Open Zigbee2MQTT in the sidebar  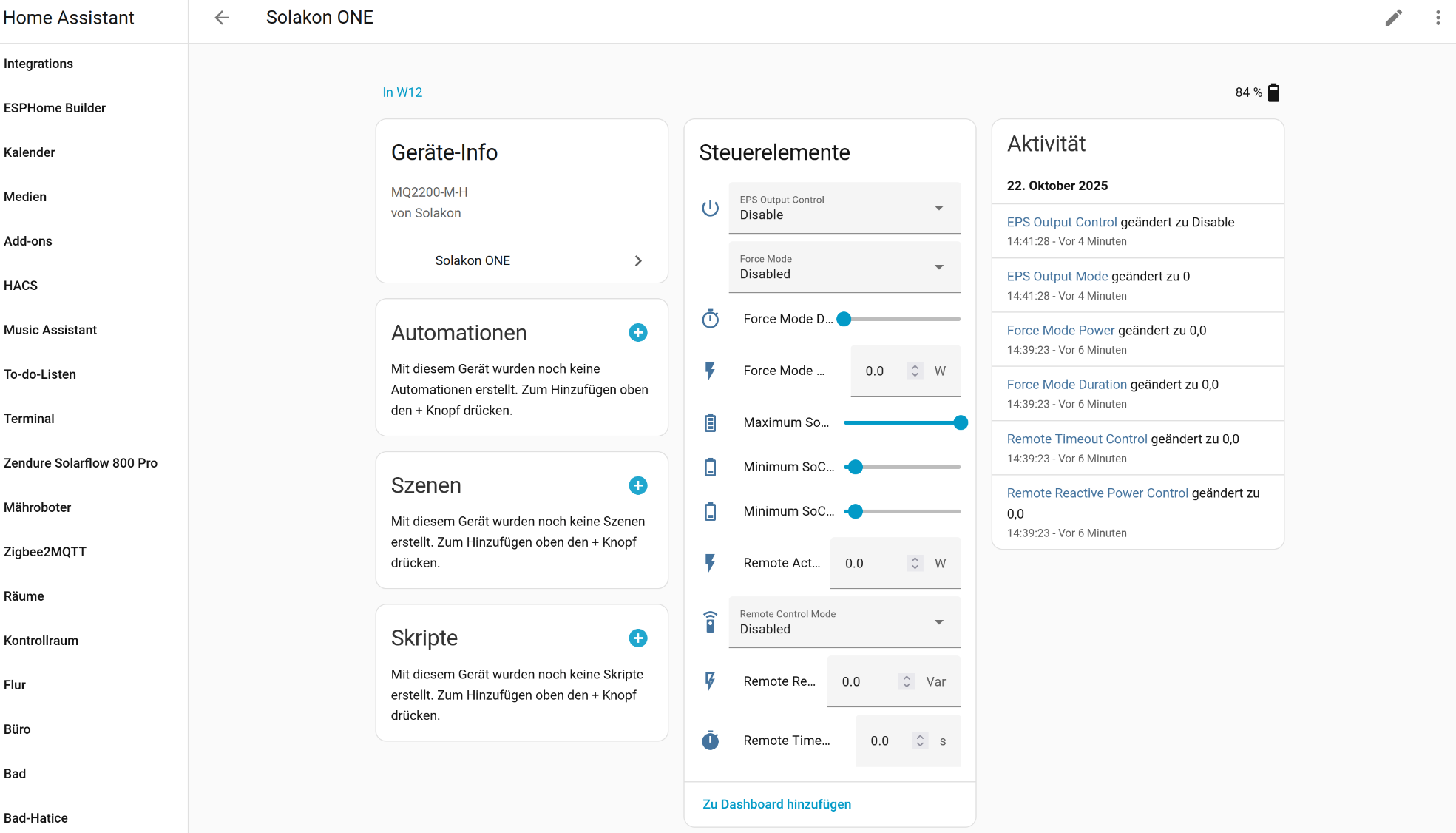[45, 552]
